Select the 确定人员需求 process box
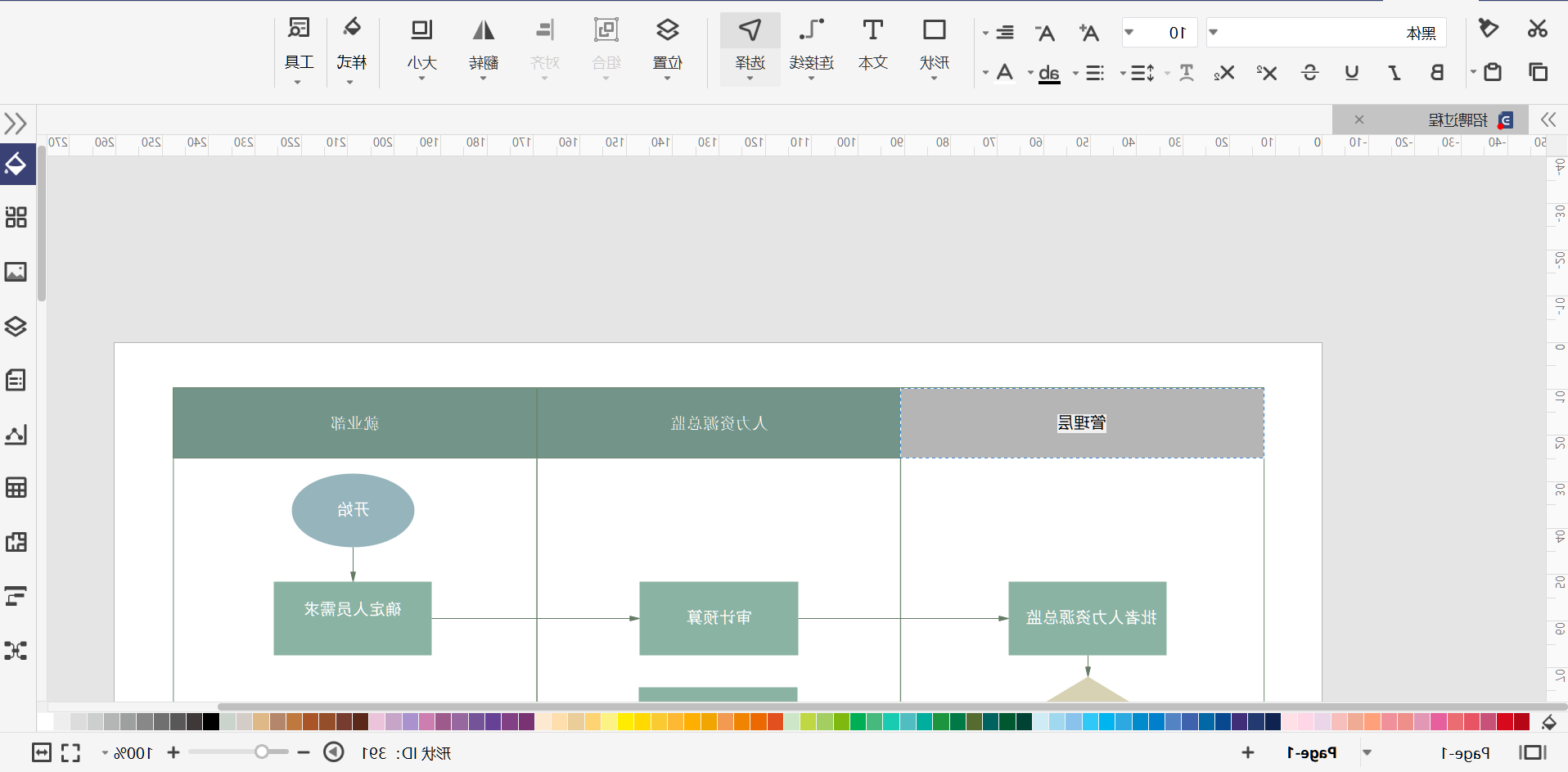The height and width of the screenshot is (772, 1568). tap(353, 618)
